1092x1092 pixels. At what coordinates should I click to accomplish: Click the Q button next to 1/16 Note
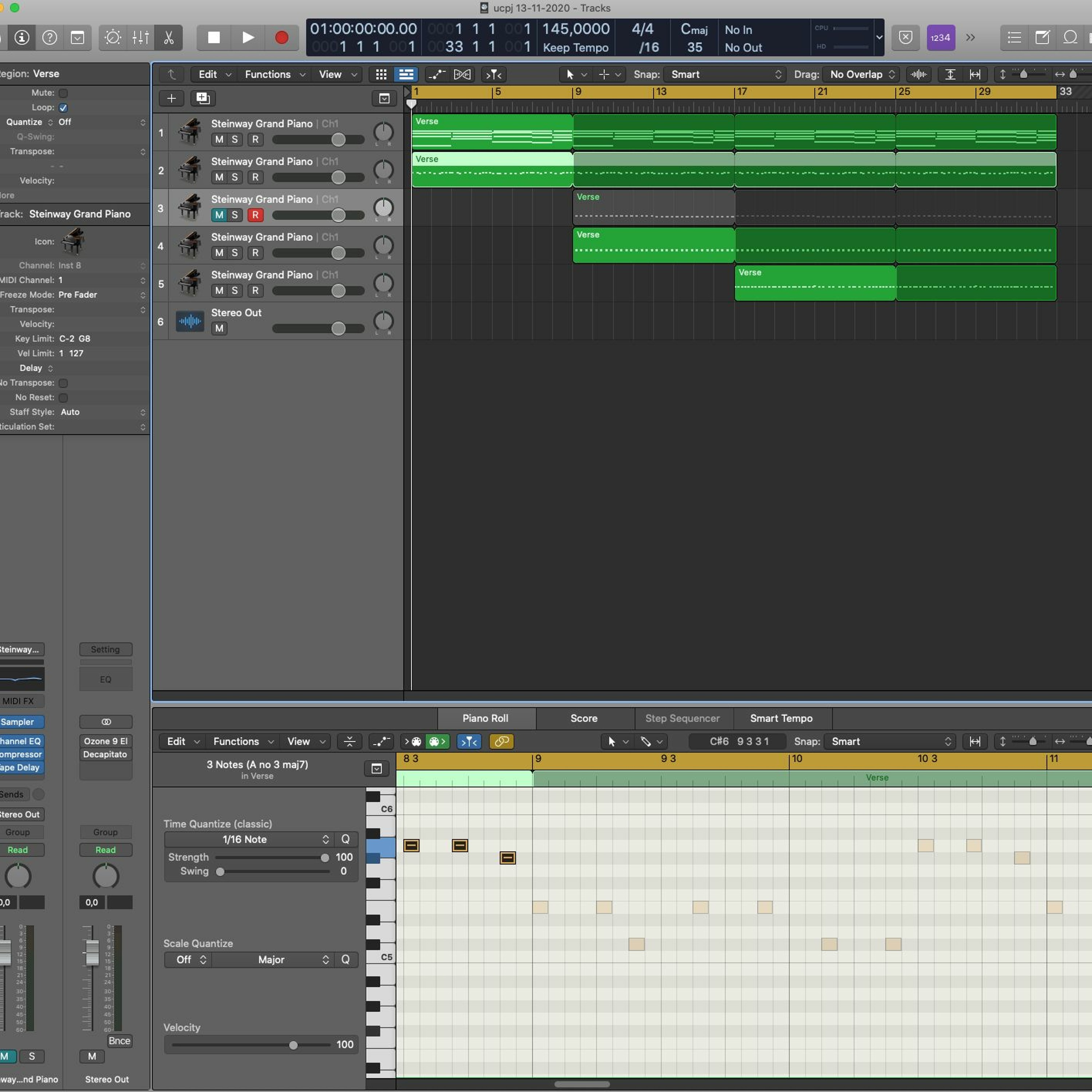345,839
